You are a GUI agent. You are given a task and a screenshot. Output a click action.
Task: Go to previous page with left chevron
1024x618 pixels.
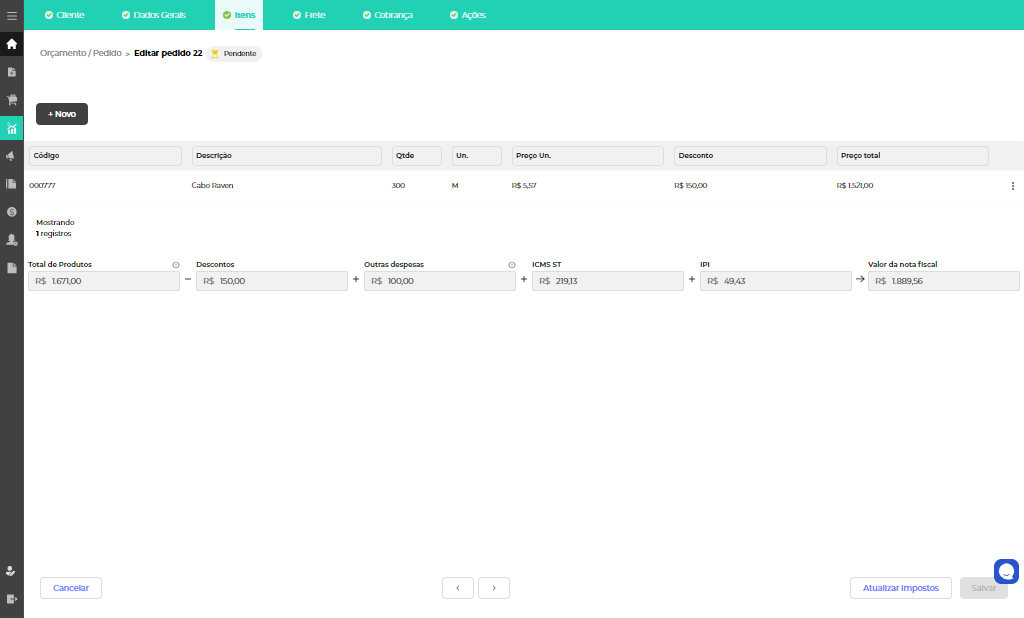click(458, 588)
